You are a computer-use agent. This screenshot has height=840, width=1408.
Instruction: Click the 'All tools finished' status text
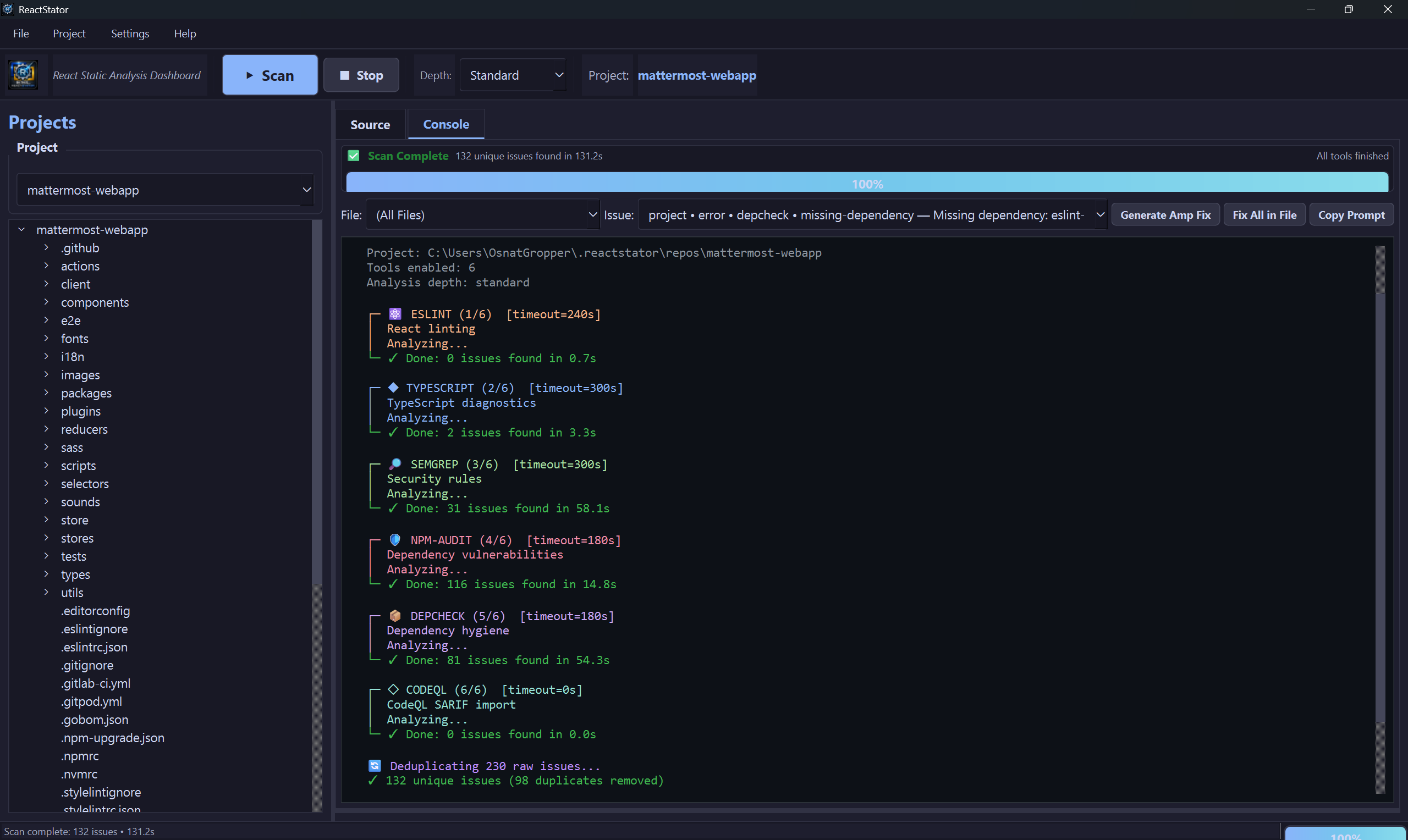(x=1352, y=156)
